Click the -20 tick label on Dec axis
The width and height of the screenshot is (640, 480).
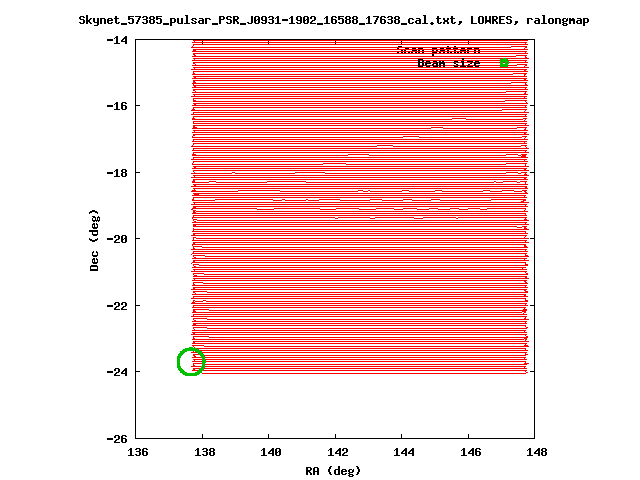[117, 239]
